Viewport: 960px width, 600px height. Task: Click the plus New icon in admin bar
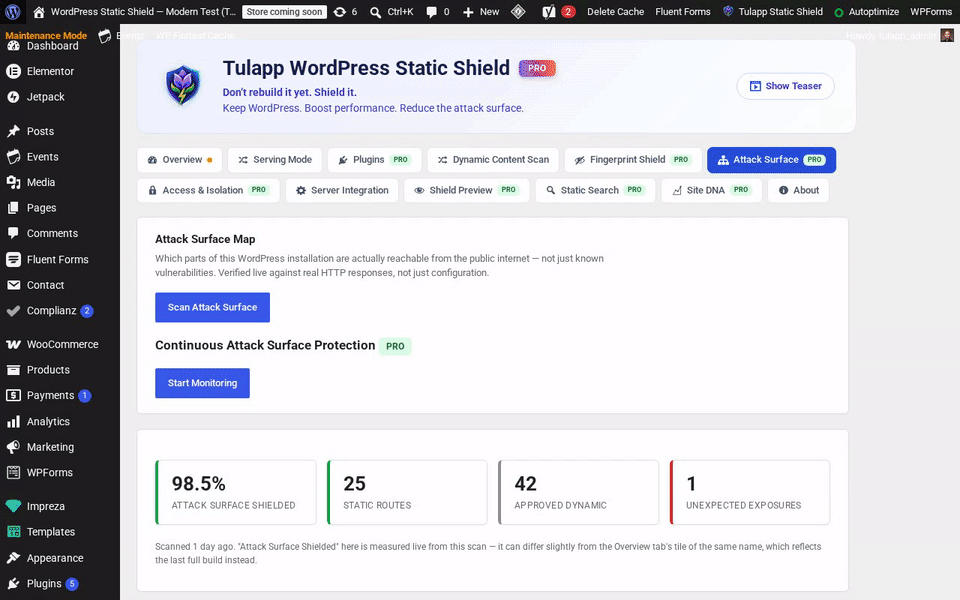[x=468, y=12]
